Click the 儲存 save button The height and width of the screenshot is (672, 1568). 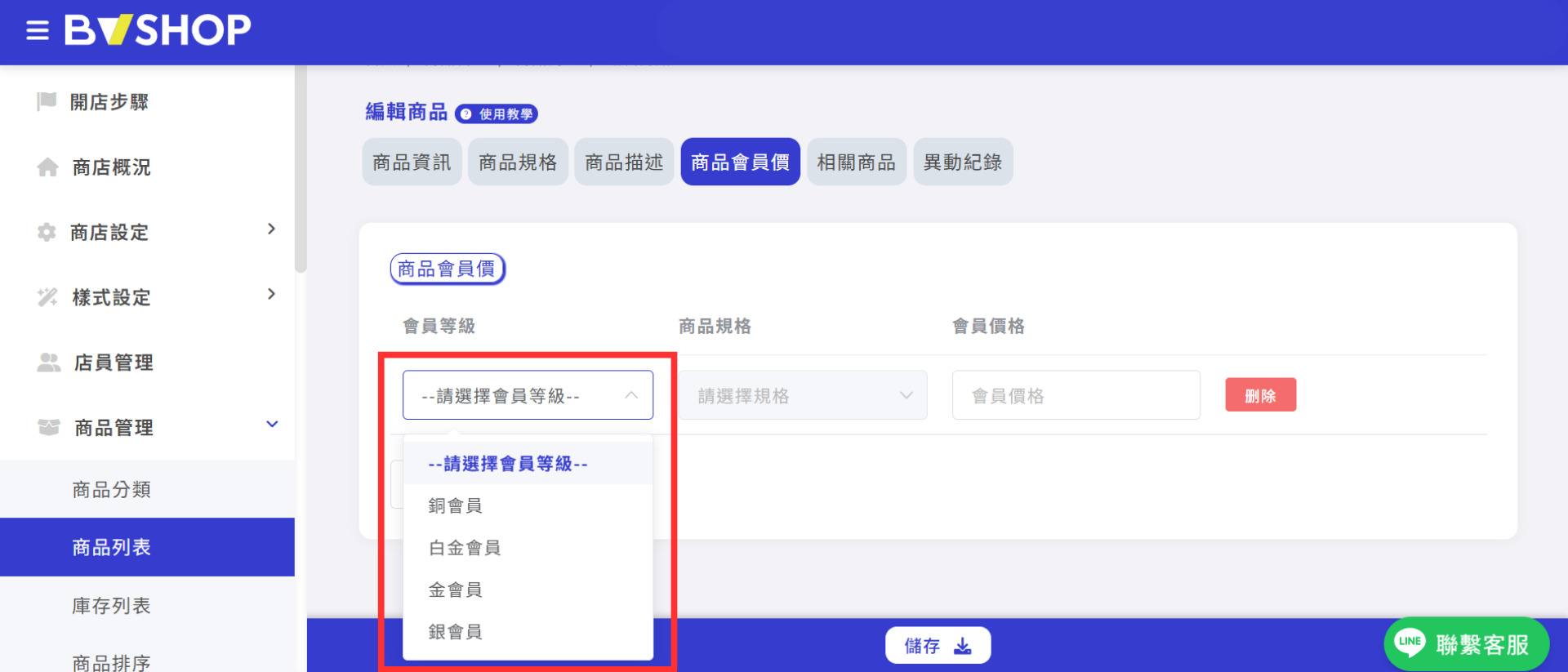tap(938, 646)
